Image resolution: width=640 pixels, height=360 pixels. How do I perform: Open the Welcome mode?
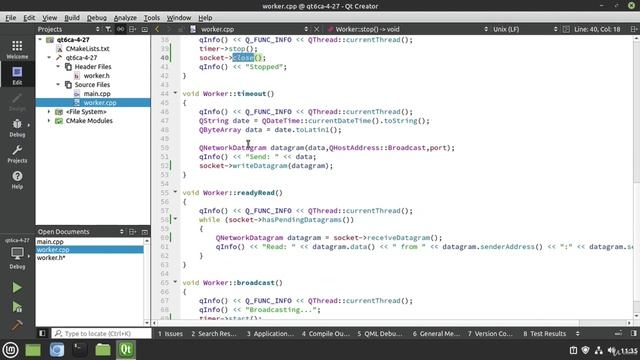(x=17, y=50)
